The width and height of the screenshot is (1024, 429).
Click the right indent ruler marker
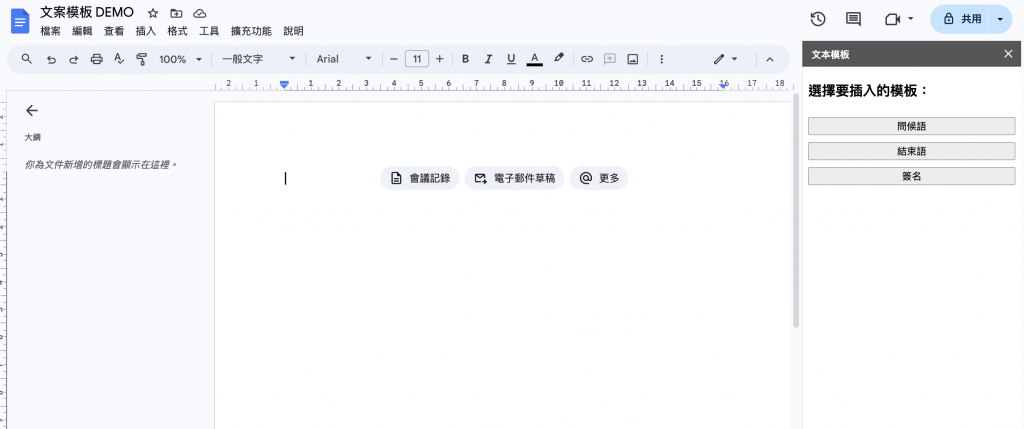coord(722,86)
